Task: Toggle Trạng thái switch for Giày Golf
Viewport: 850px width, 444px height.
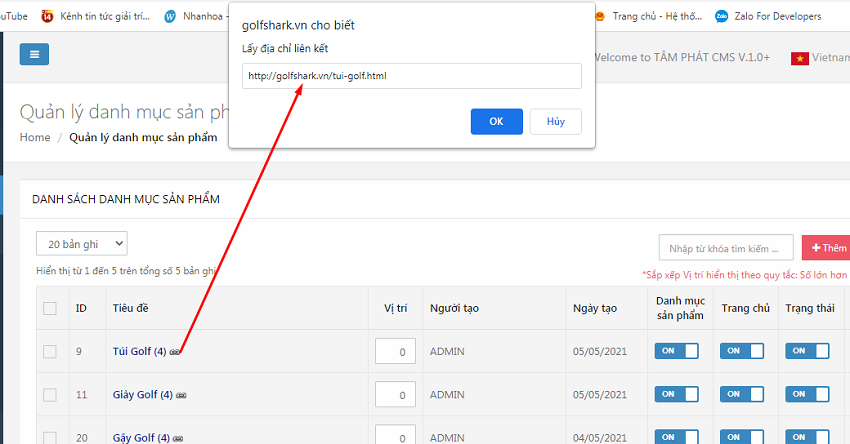Action: coord(807,394)
